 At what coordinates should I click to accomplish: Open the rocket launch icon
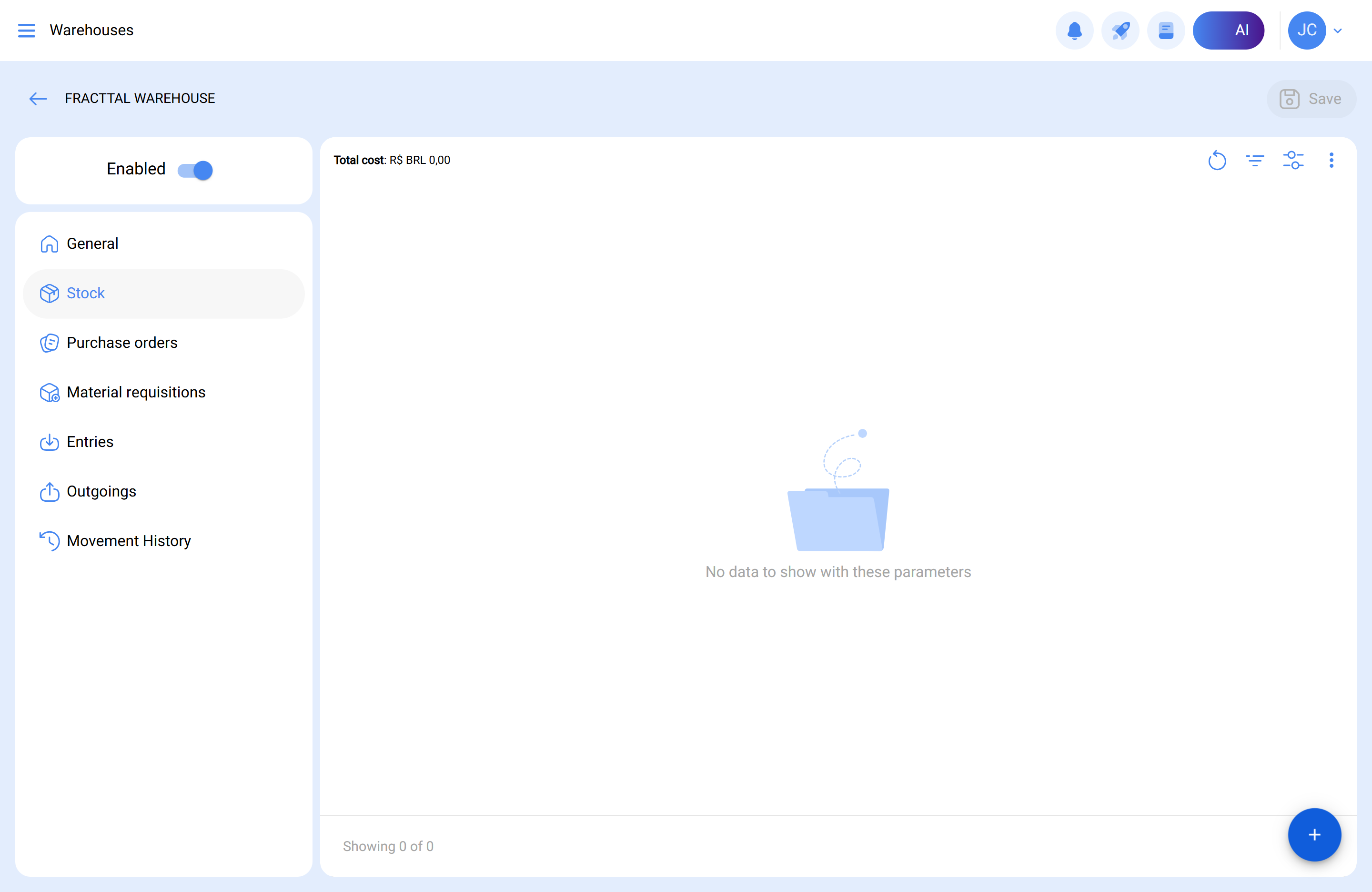[x=1120, y=30]
